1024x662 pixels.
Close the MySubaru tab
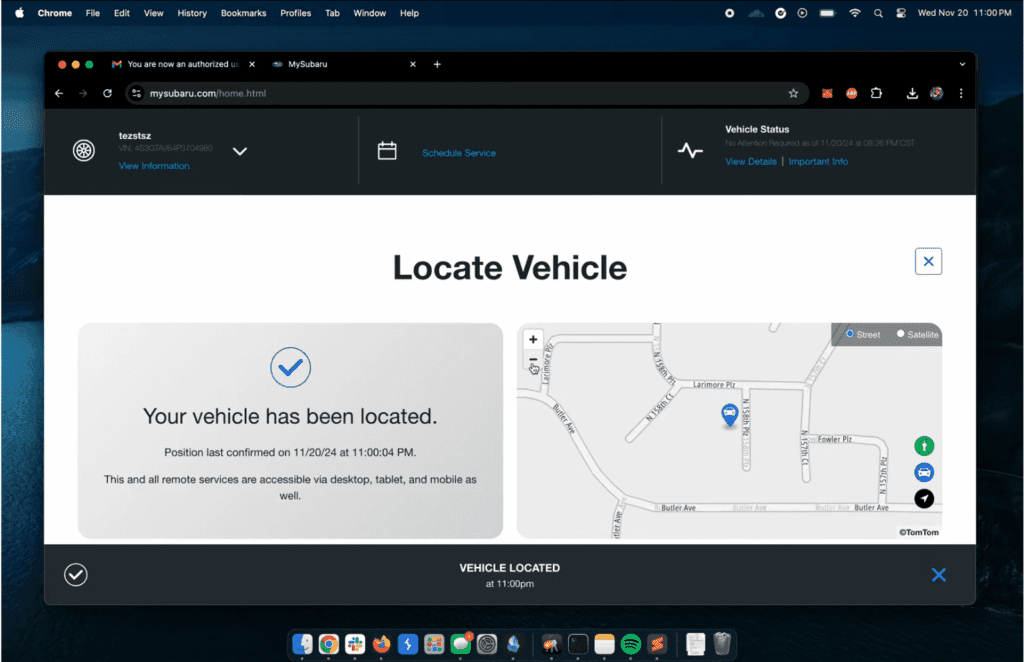tap(413, 64)
